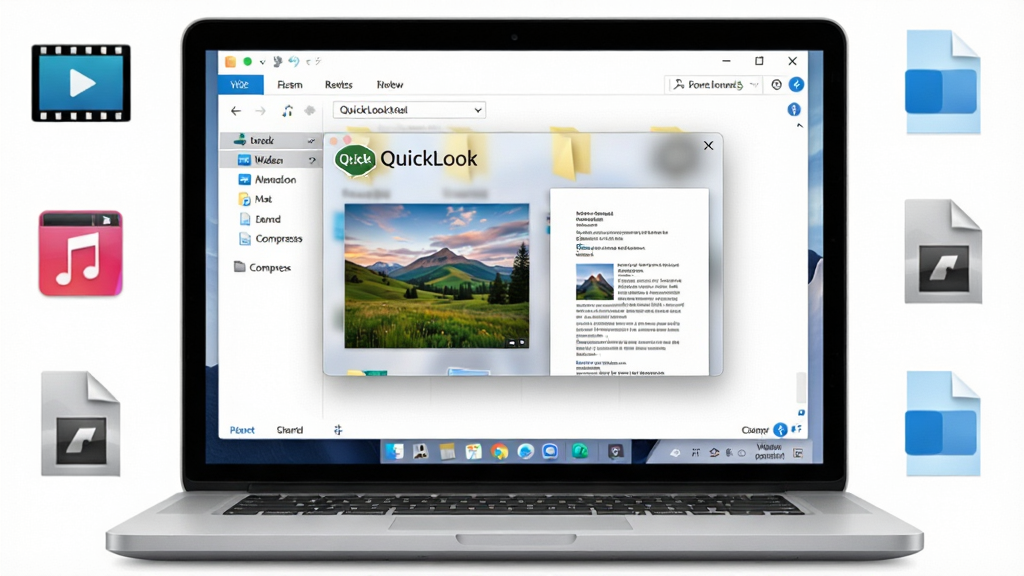The width and height of the screenshot is (1024, 576).
Task: Click the blue circular icon beside the help icon
Action: tap(796, 84)
